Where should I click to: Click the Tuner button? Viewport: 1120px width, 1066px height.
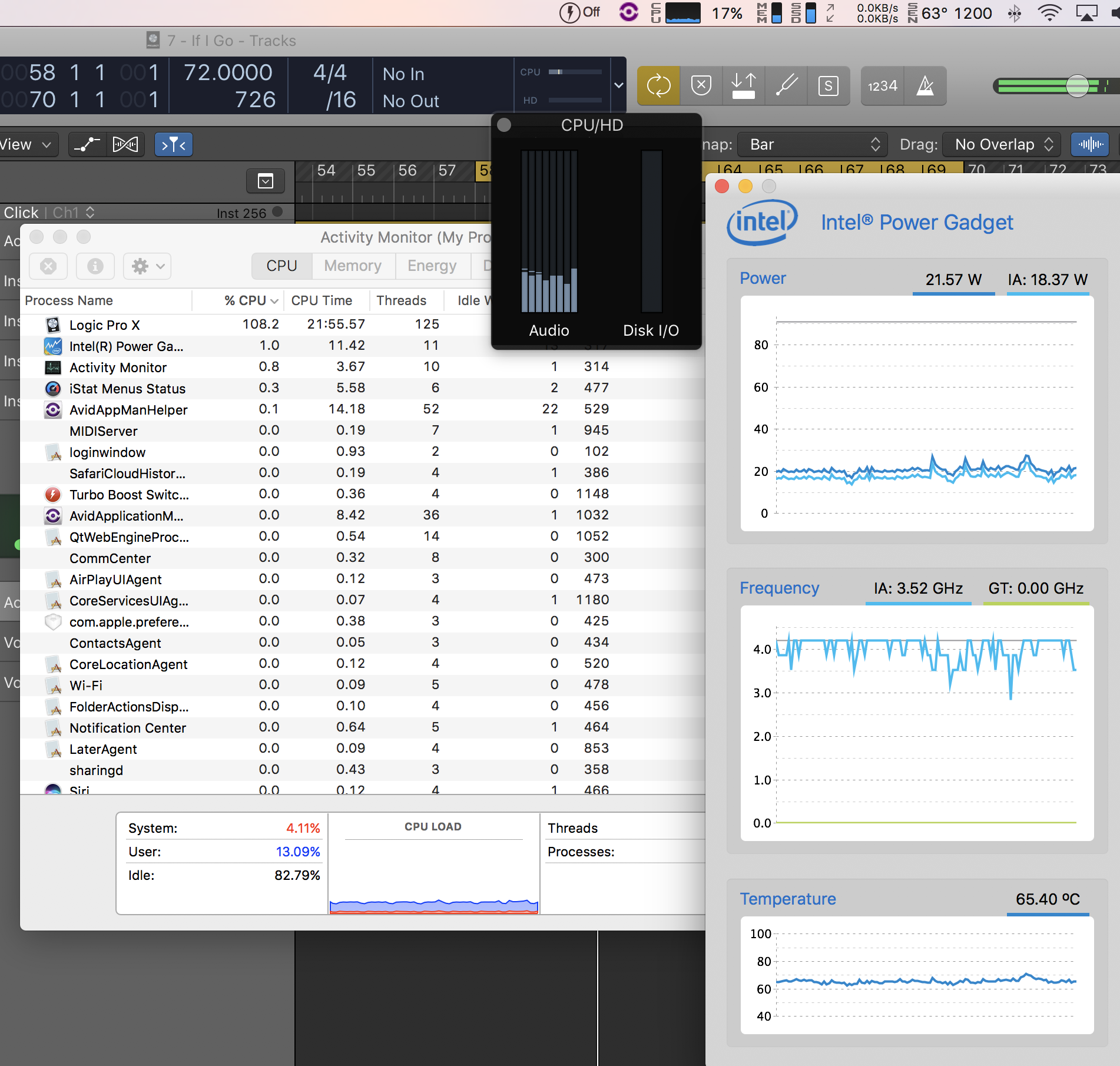point(786,86)
